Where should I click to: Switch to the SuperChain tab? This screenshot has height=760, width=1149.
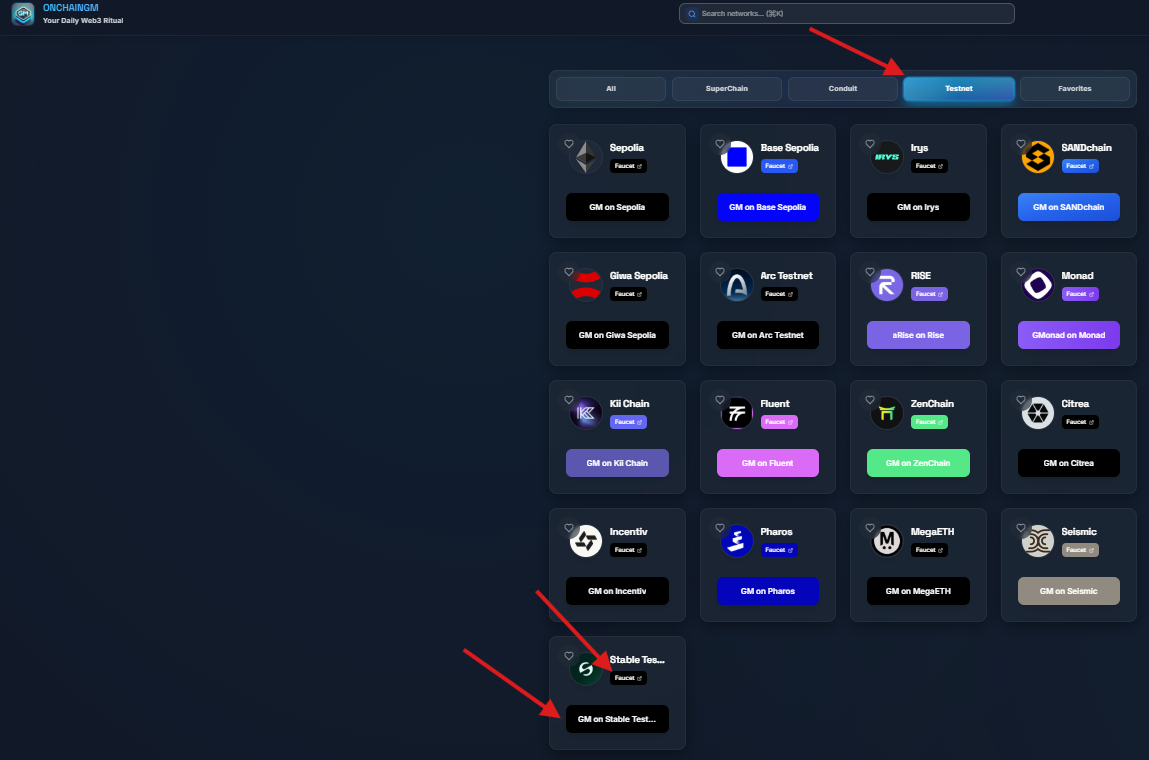tap(726, 89)
